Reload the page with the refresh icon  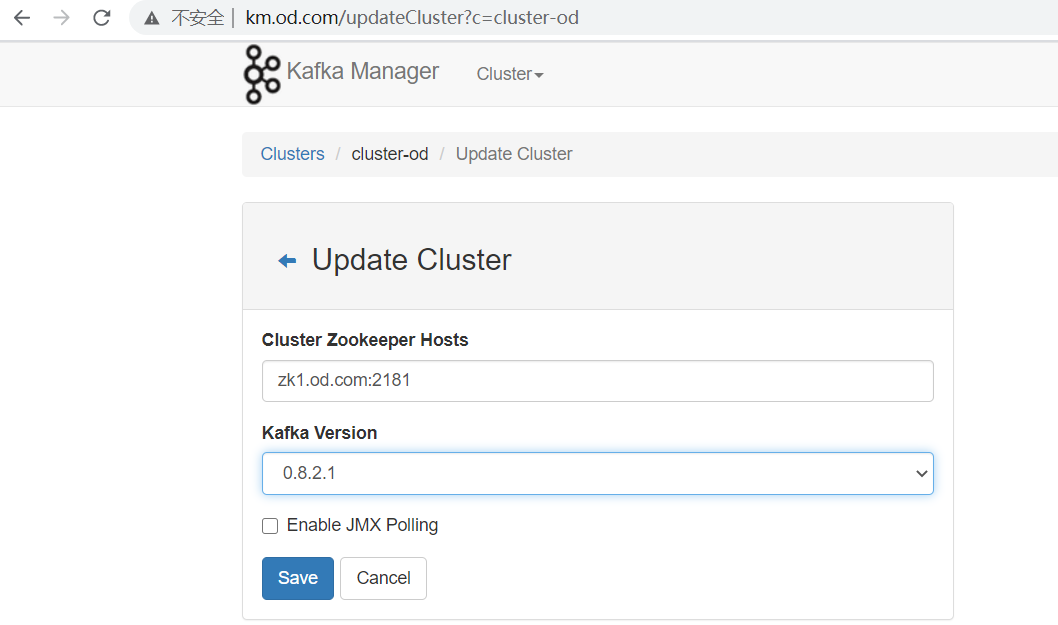pos(101,18)
